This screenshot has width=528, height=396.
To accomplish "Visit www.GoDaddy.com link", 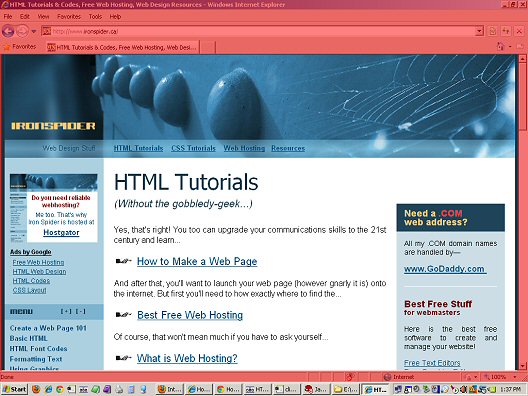I will pos(445,269).
